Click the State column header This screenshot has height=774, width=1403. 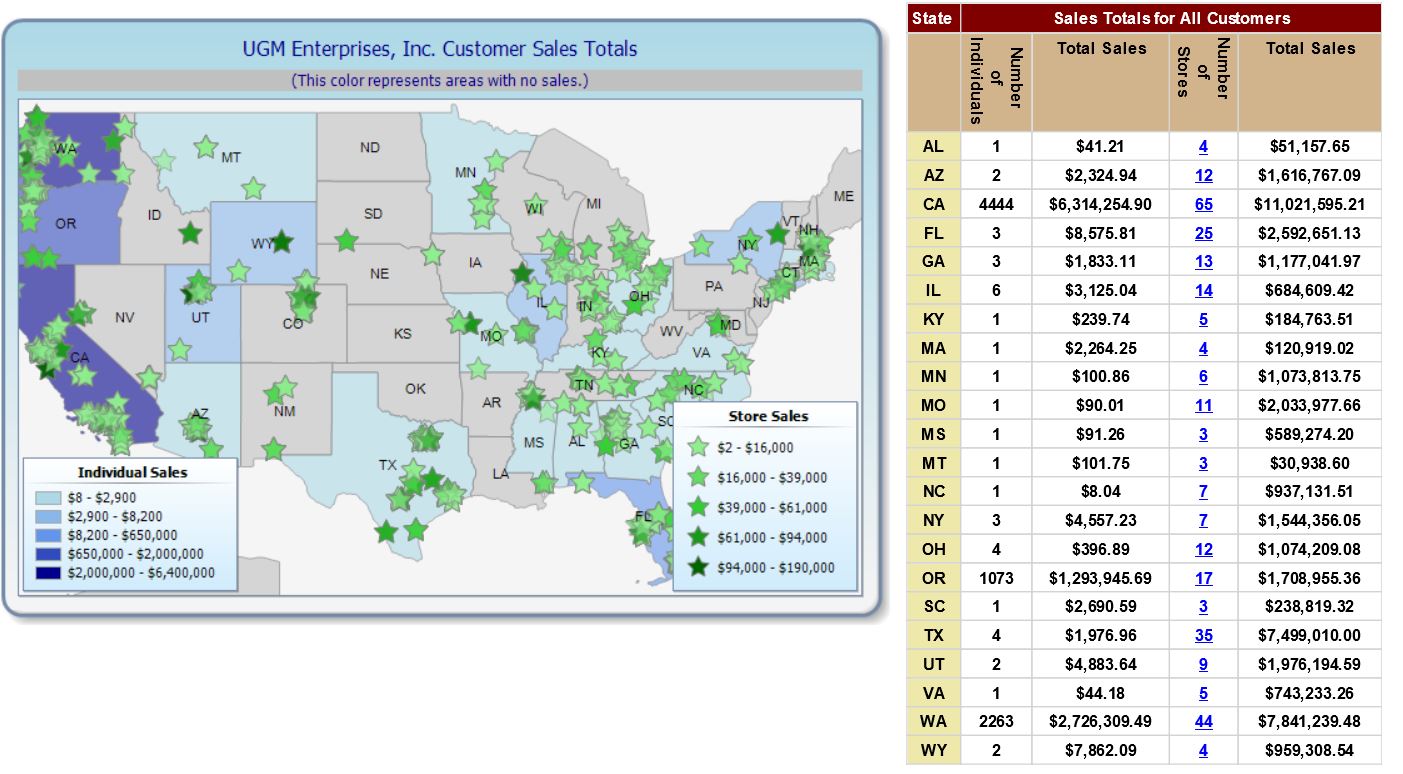932,18
